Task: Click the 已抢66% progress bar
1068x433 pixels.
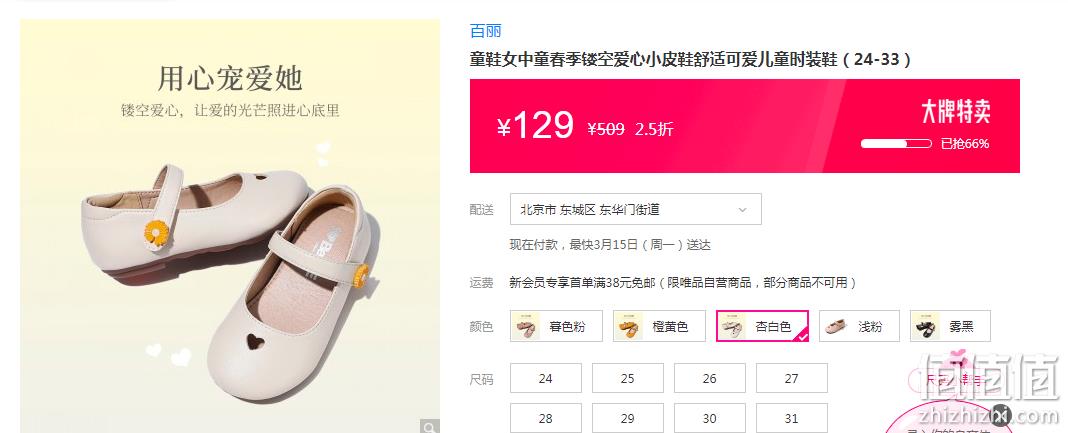Action: coord(896,144)
